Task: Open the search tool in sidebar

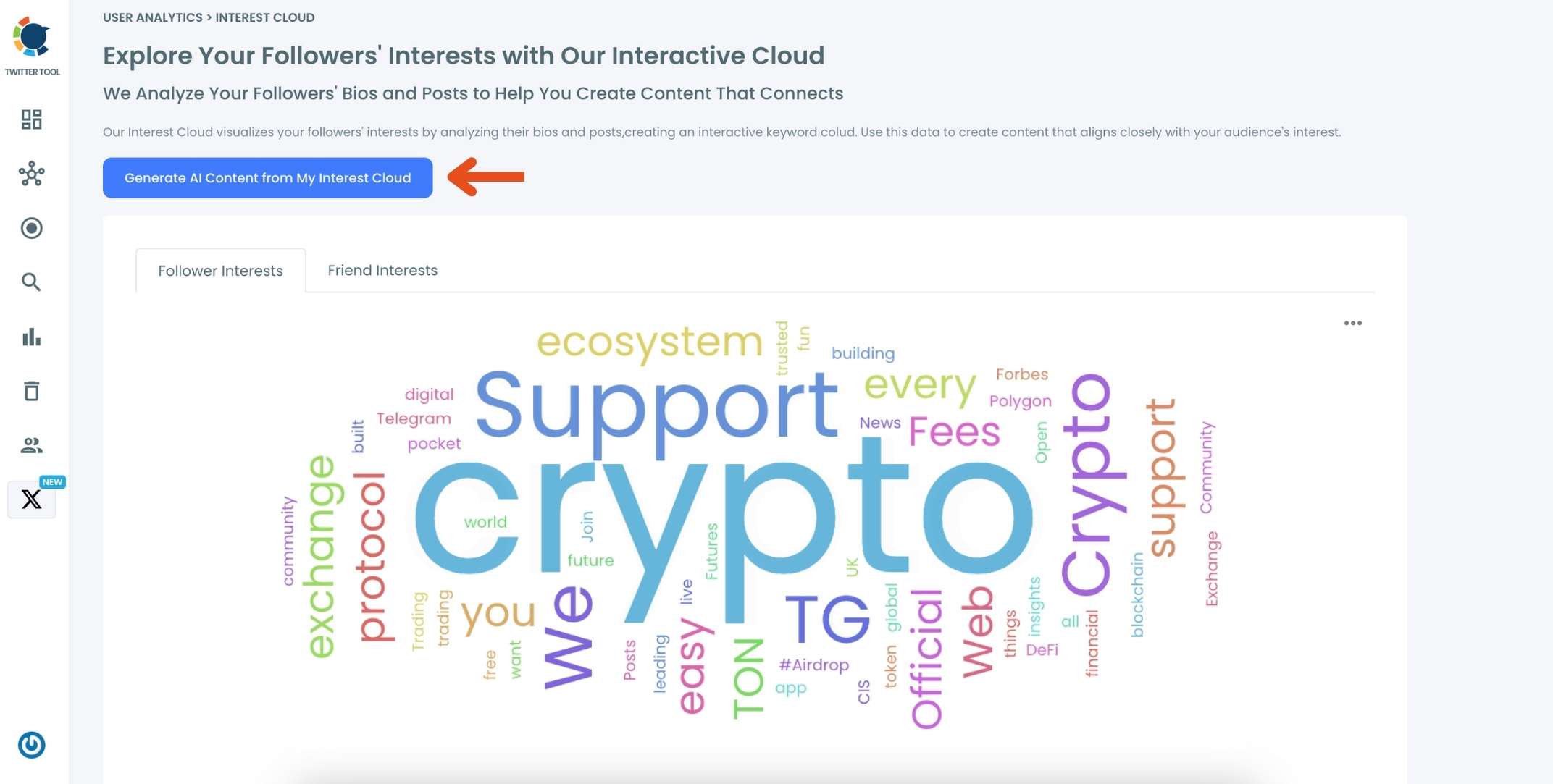Action: tap(31, 282)
